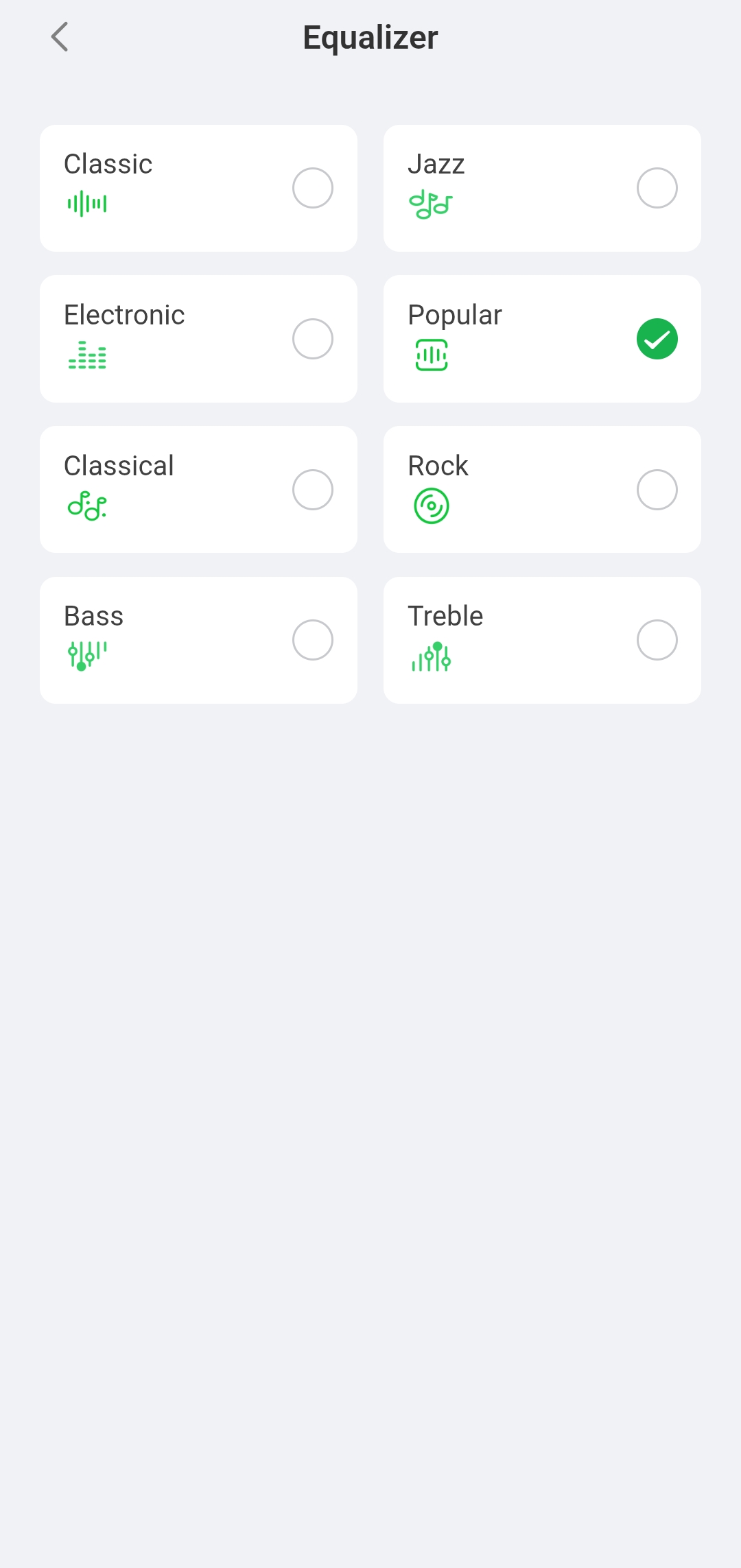
Task: Click the Treble sliders icon
Action: 432,657
